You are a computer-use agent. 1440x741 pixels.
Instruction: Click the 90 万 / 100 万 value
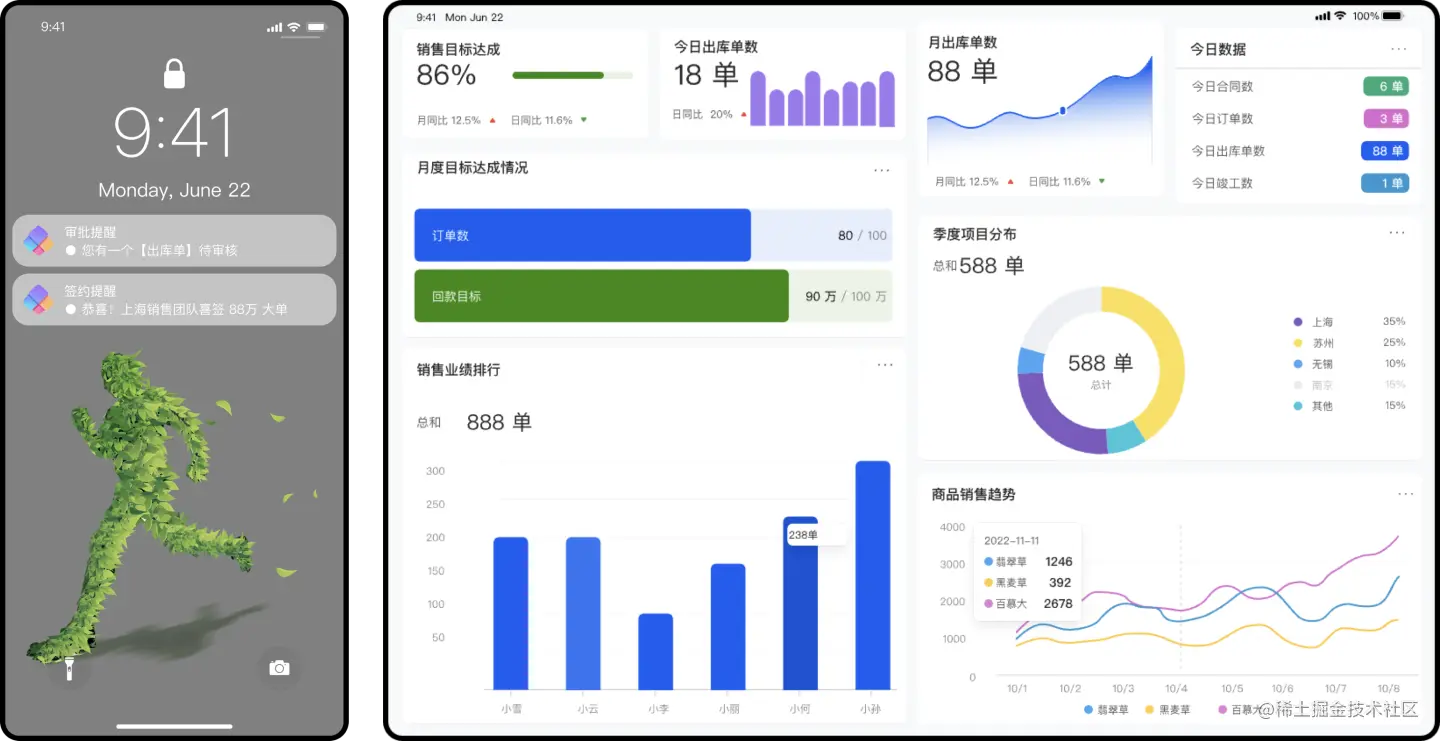pyautogui.click(x=845, y=297)
